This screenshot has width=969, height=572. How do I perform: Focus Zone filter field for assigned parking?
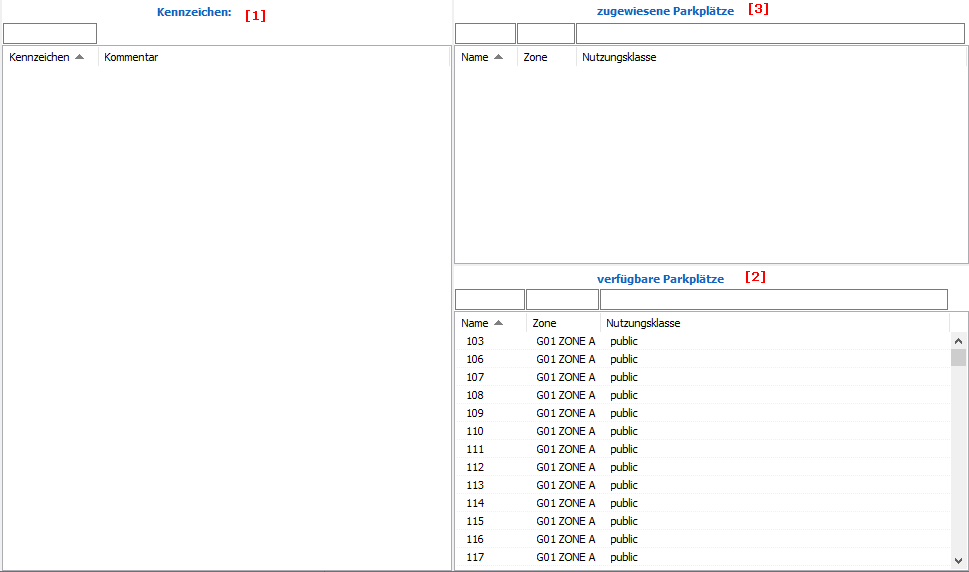(546, 34)
